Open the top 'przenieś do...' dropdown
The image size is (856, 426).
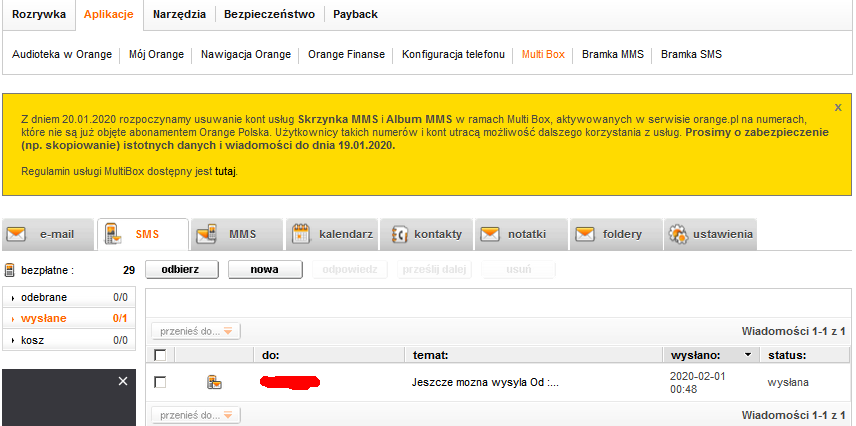pos(196,331)
